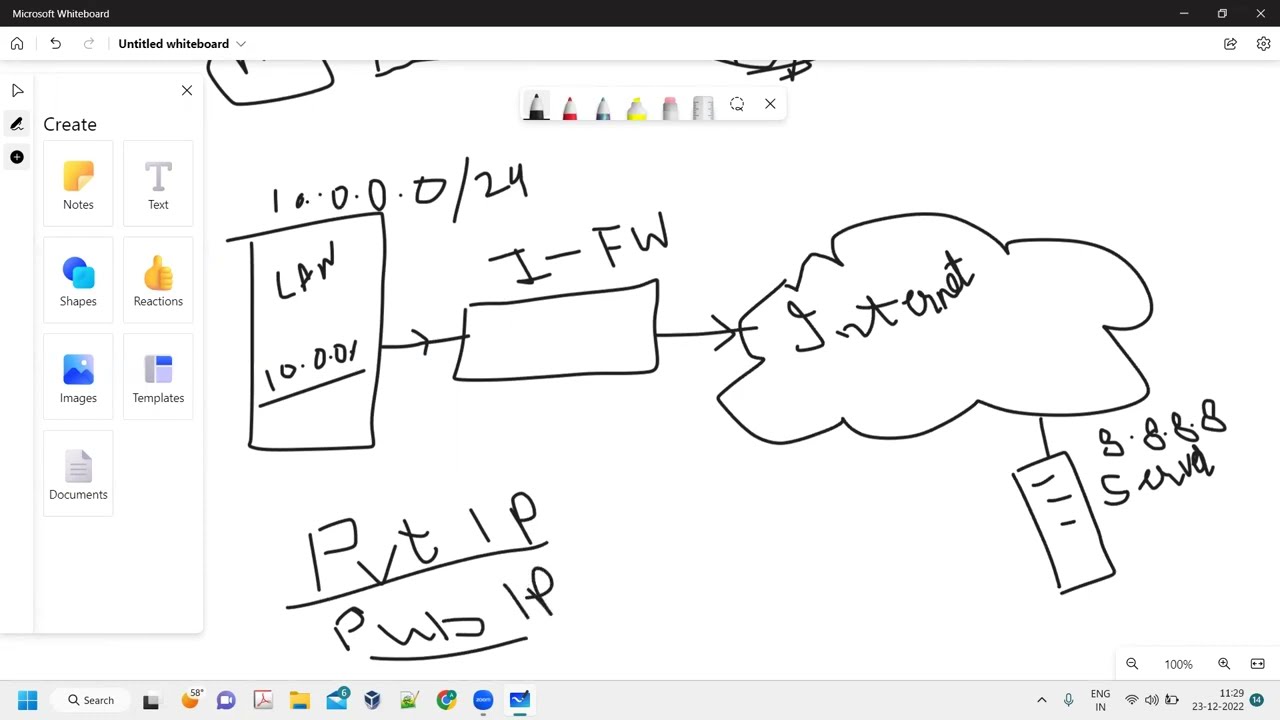Open whiteboard Settings gear
This screenshot has width=1280, height=720.
point(1263,44)
